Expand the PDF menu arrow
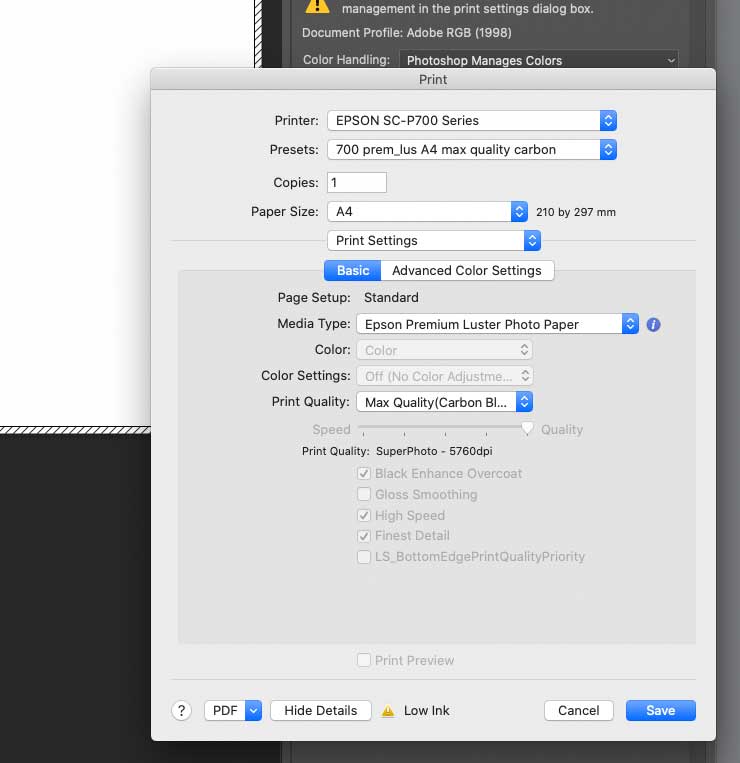 [253, 710]
